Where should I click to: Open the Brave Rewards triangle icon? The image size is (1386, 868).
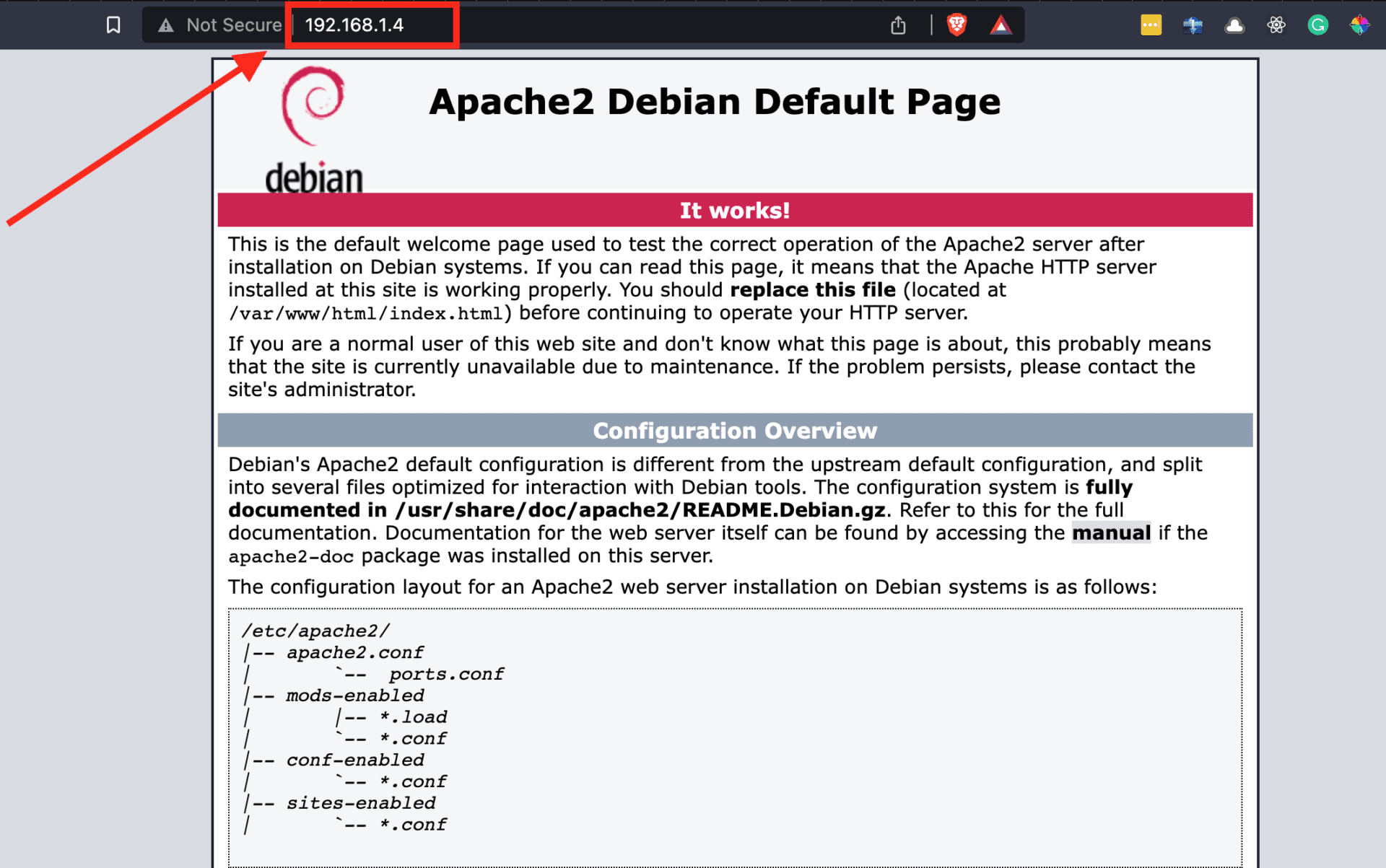pos(1001,24)
